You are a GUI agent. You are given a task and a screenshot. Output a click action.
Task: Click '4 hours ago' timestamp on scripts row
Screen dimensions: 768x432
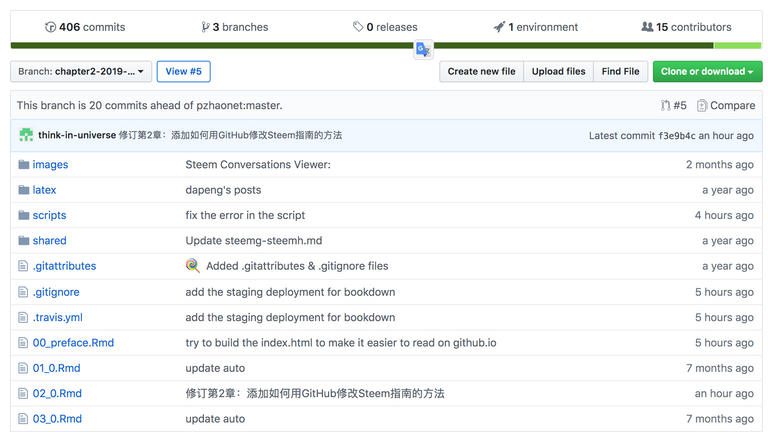coord(724,216)
